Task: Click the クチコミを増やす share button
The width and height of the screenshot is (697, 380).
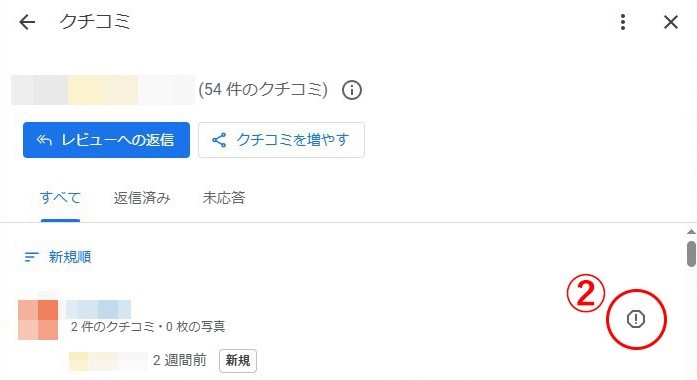Action: pos(281,140)
